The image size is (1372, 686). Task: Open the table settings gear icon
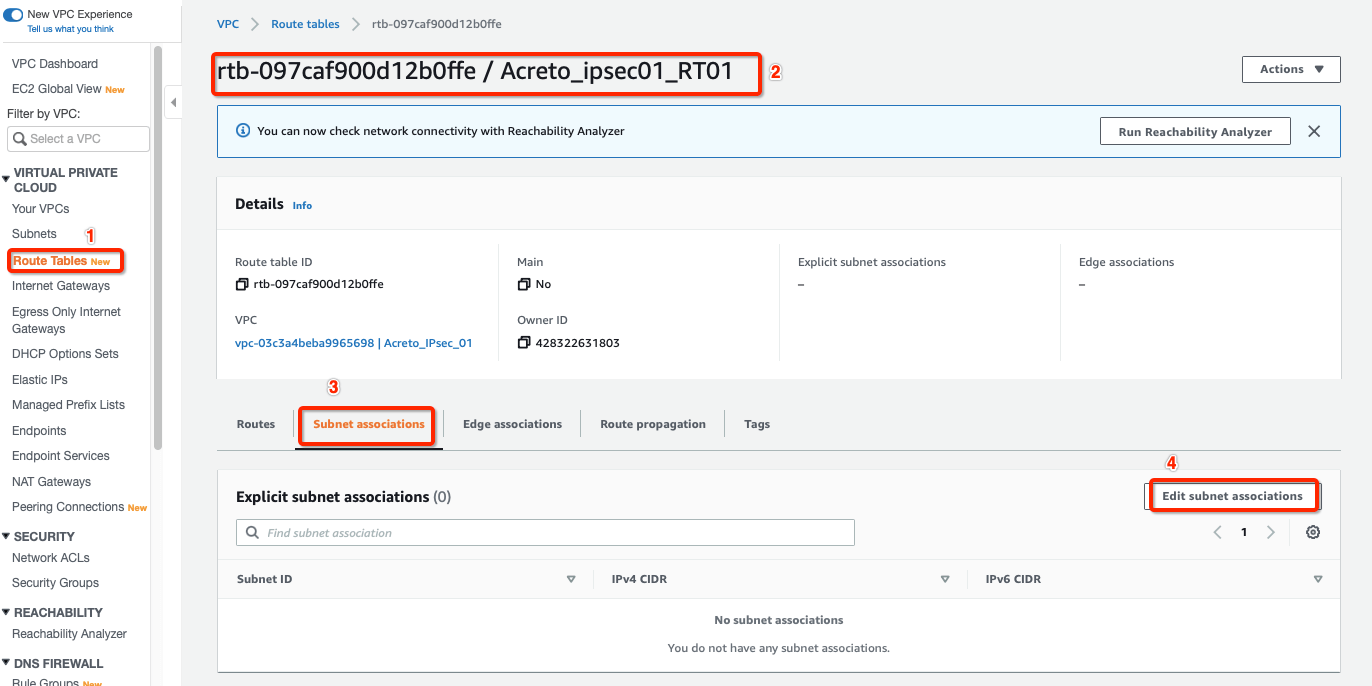tap(1313, 532)
